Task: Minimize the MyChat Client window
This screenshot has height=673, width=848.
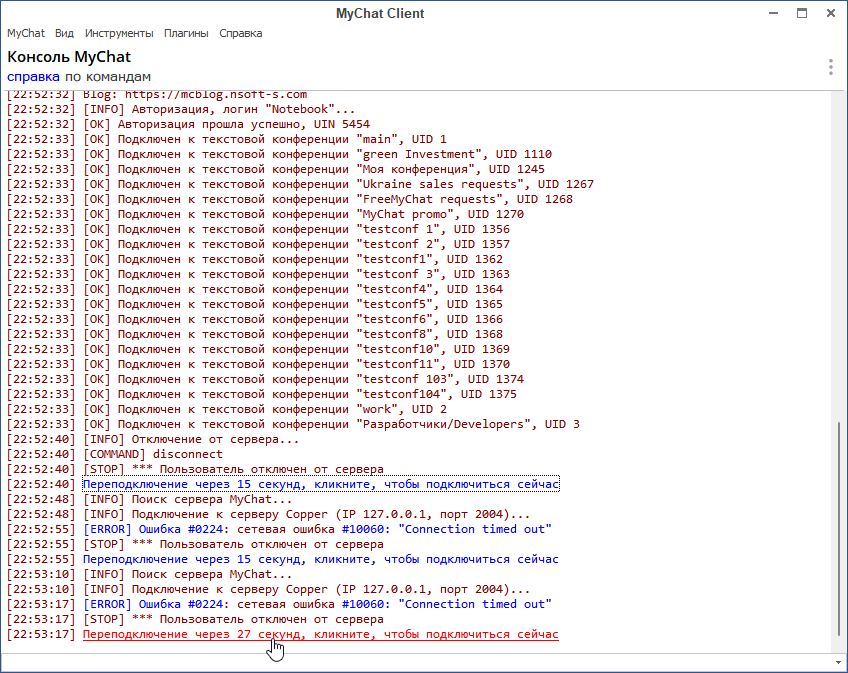Action: pyautogui.click(x=773, y=13)
